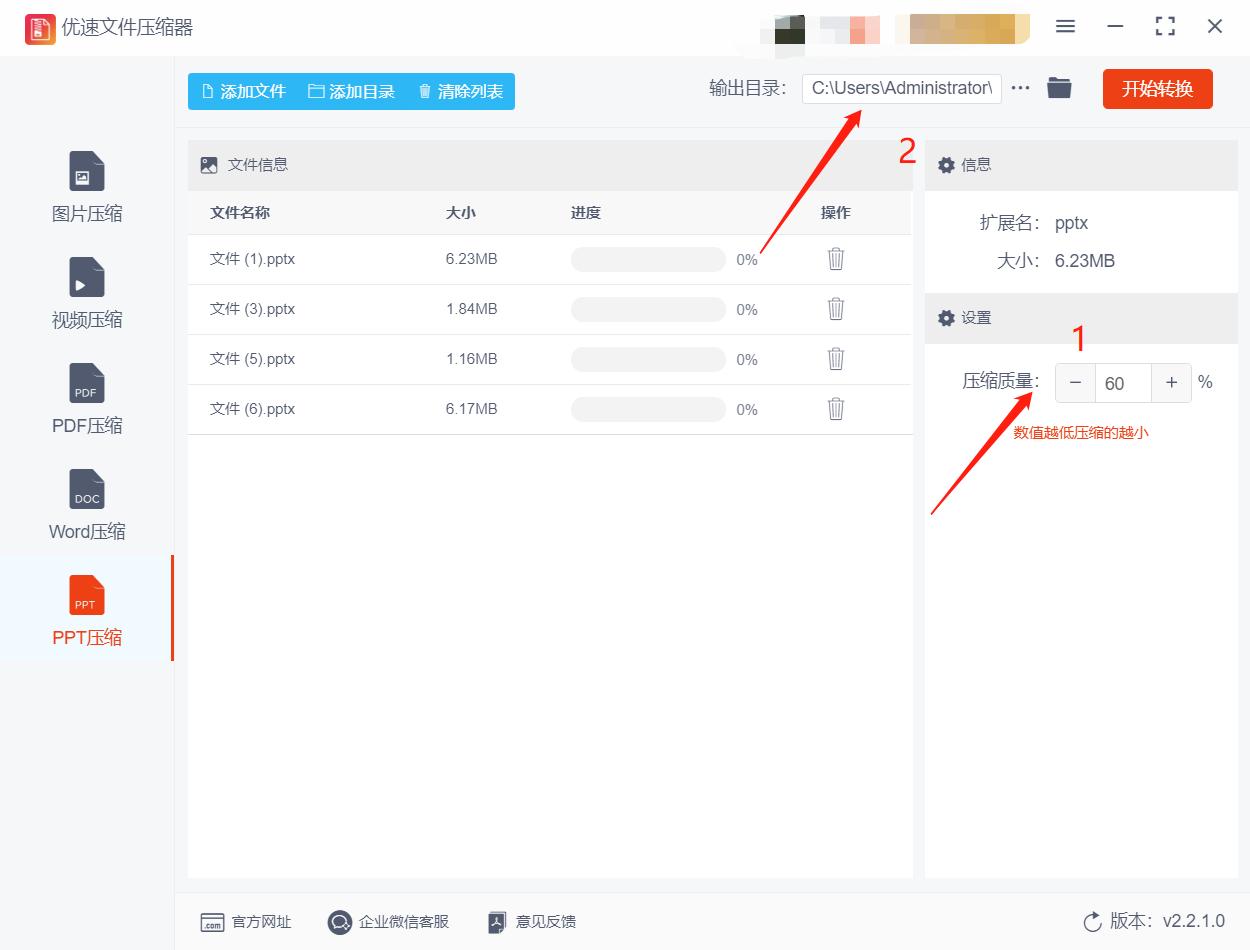
Task: Browse output directory with ... button
Action: coord(1020,88)
